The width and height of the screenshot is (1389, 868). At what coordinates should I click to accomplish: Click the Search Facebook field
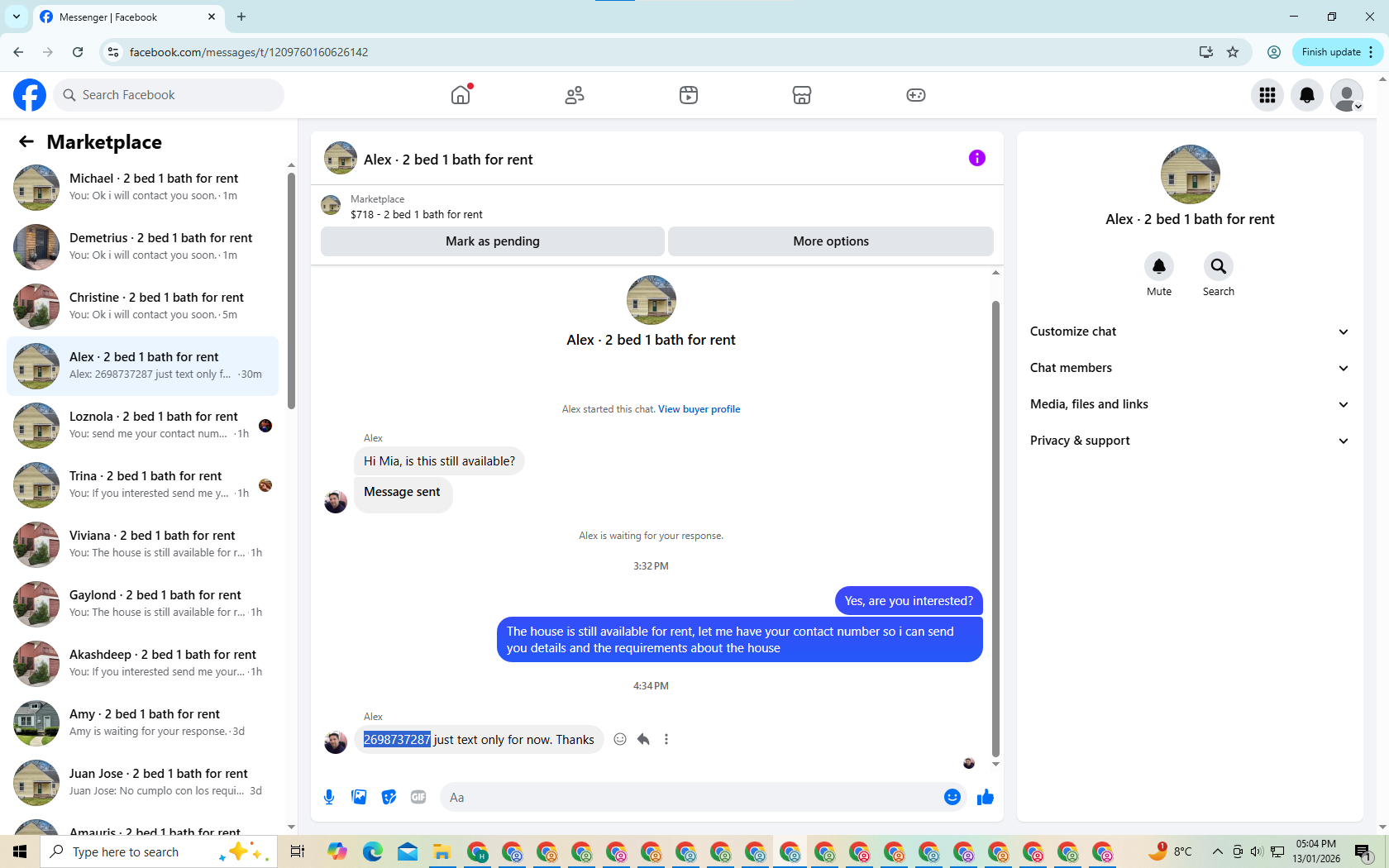[x=169, y=95]
